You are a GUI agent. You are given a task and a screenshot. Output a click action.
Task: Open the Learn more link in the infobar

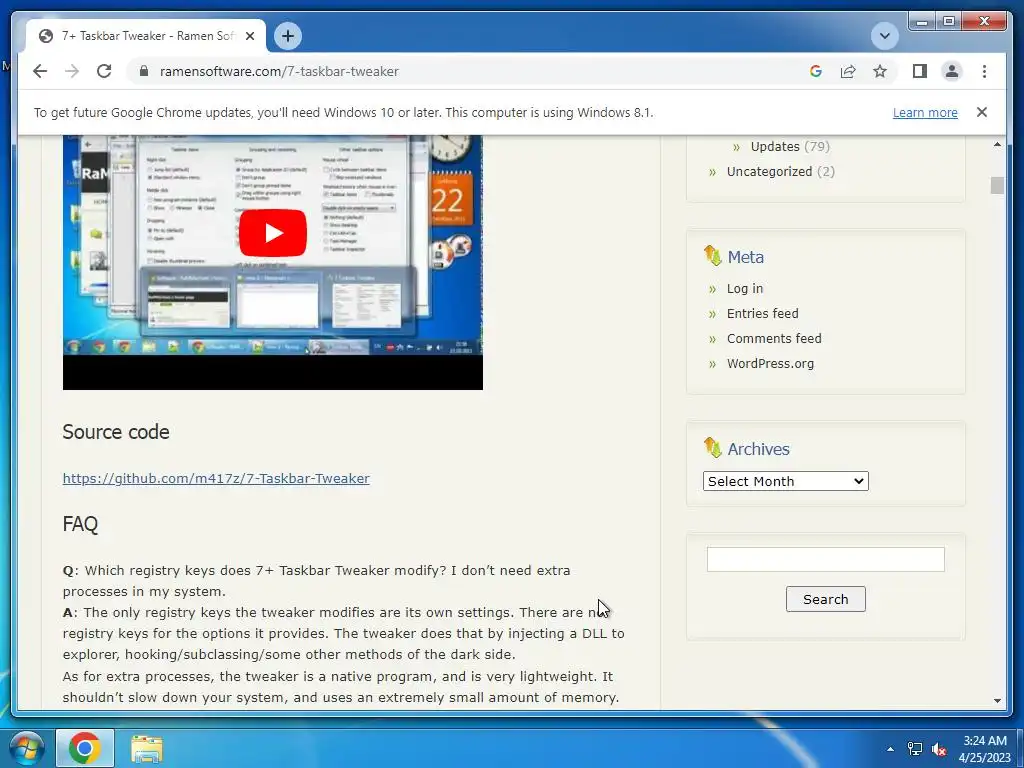[925, 112]
